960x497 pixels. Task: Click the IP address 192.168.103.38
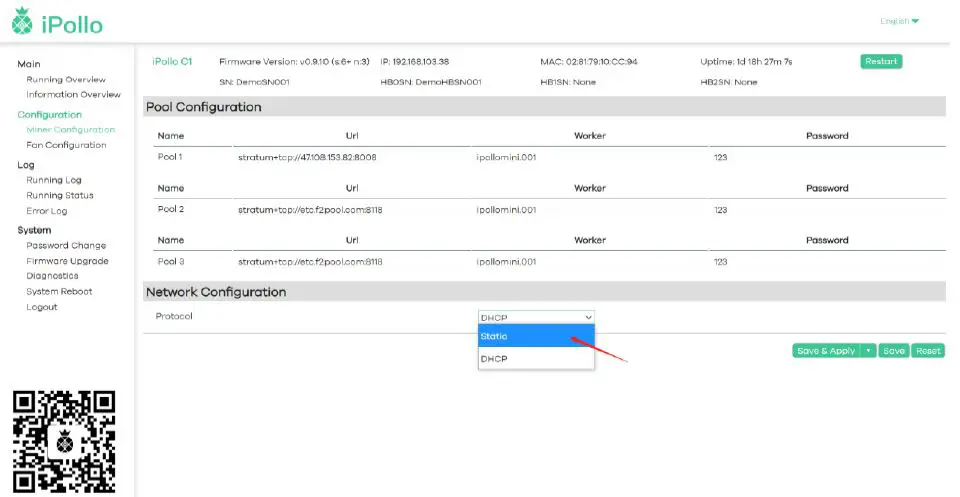point(414,62)
